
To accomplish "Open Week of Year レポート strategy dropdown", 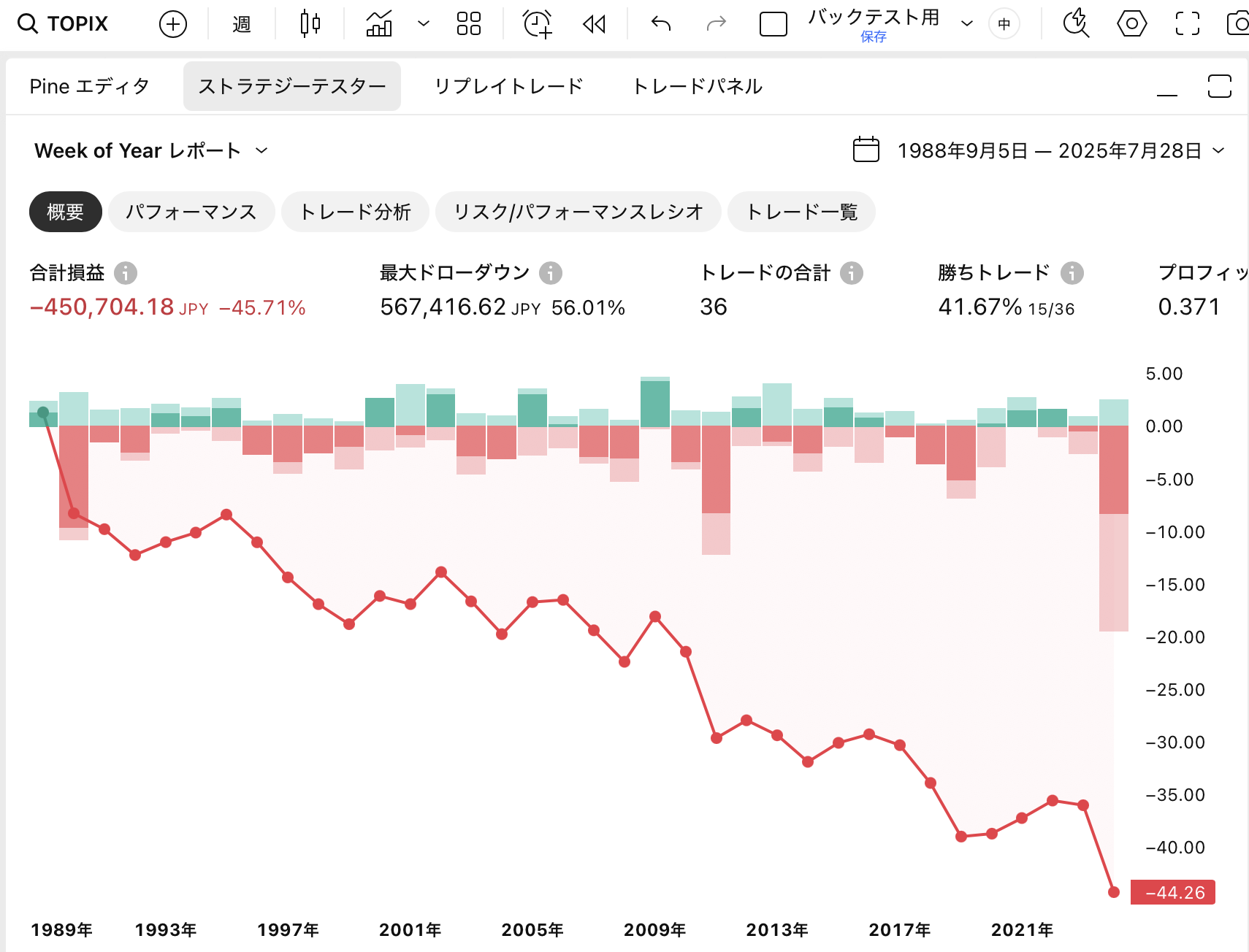I will coord(151,151).
